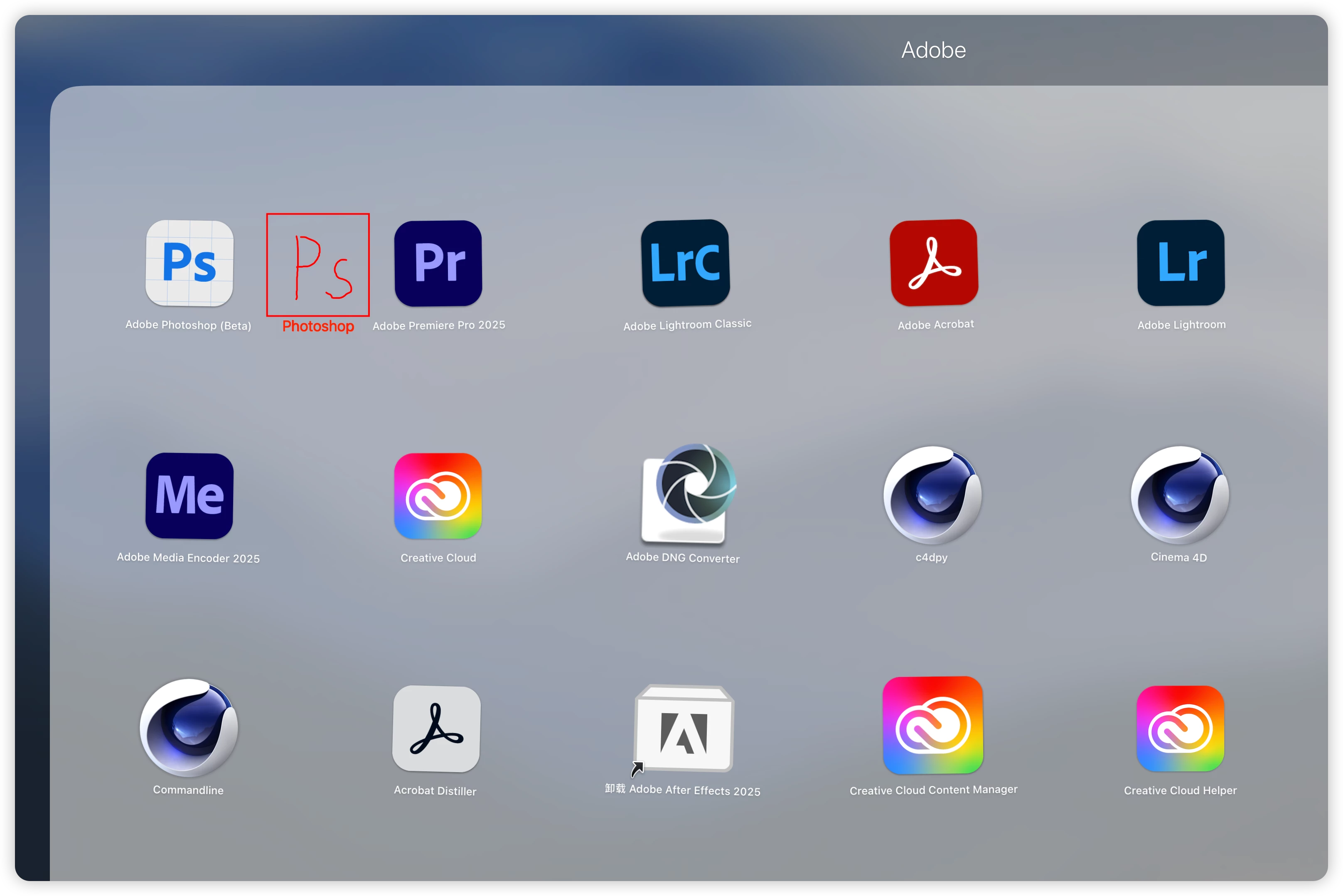Open Adobe Photoshop (Beta) app icon
Screen dimensions: 1343x896
click(x=189, y=263)
